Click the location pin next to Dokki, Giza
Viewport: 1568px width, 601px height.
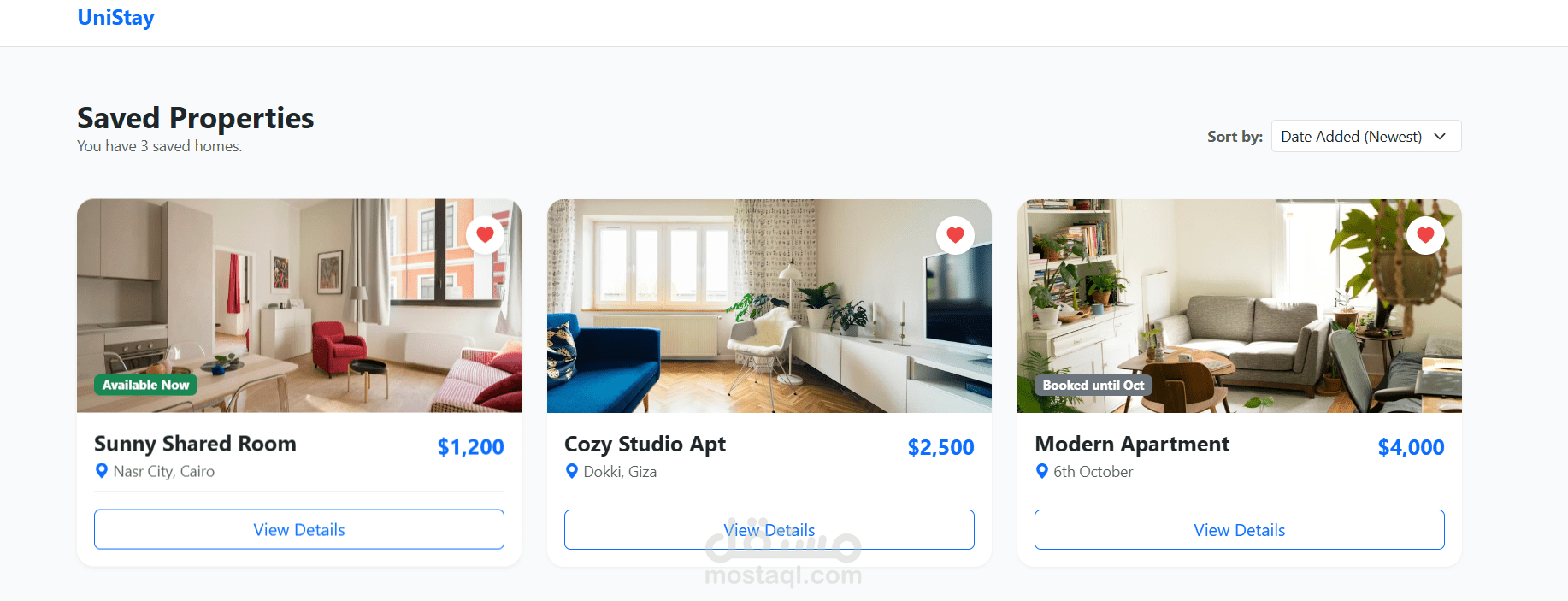[x=572, y=471]
